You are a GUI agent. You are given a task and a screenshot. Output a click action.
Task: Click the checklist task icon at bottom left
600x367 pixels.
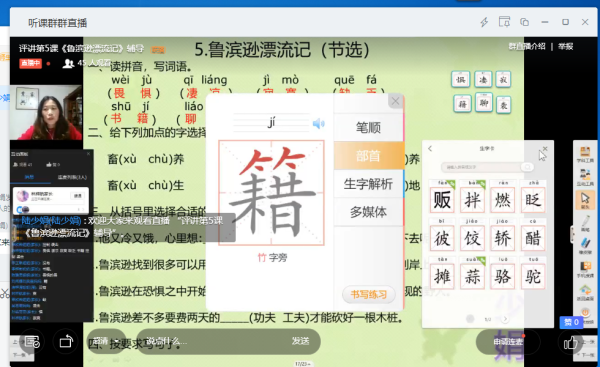pyautogui.click(x=32, y=341)
